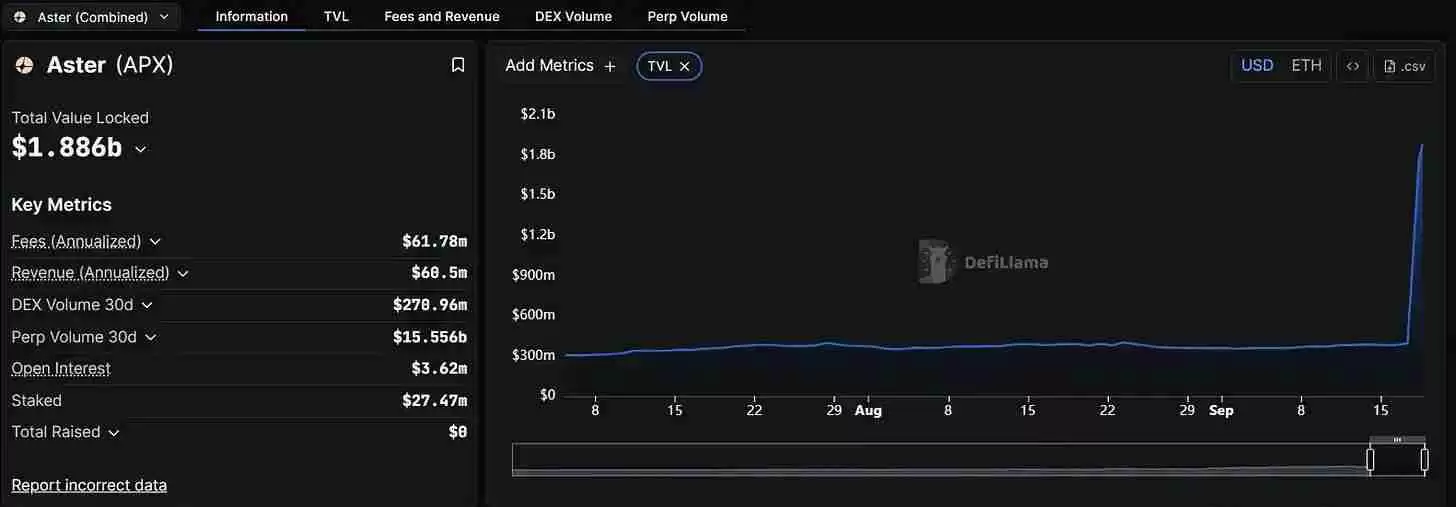Click Add Metrics button

[x=560, y=66]
